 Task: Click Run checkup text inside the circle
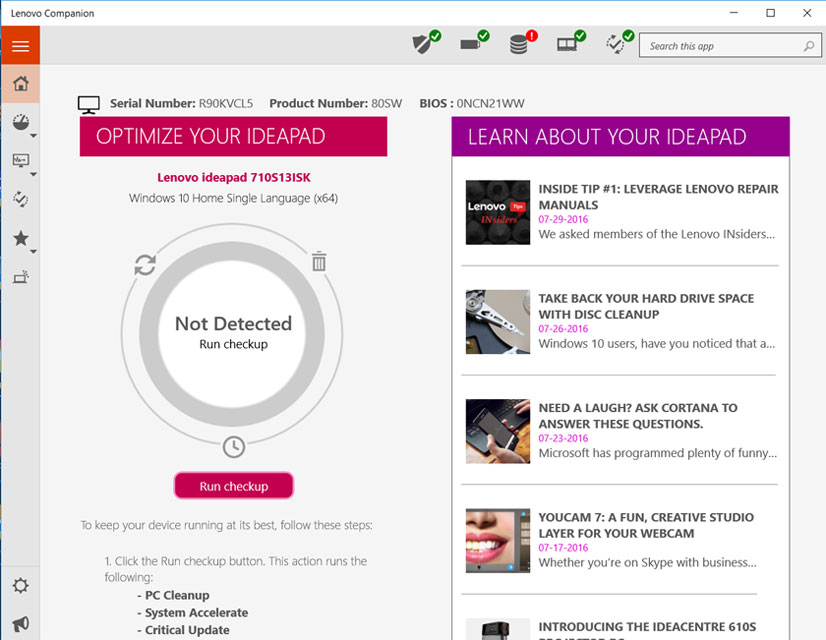(233, 344)
